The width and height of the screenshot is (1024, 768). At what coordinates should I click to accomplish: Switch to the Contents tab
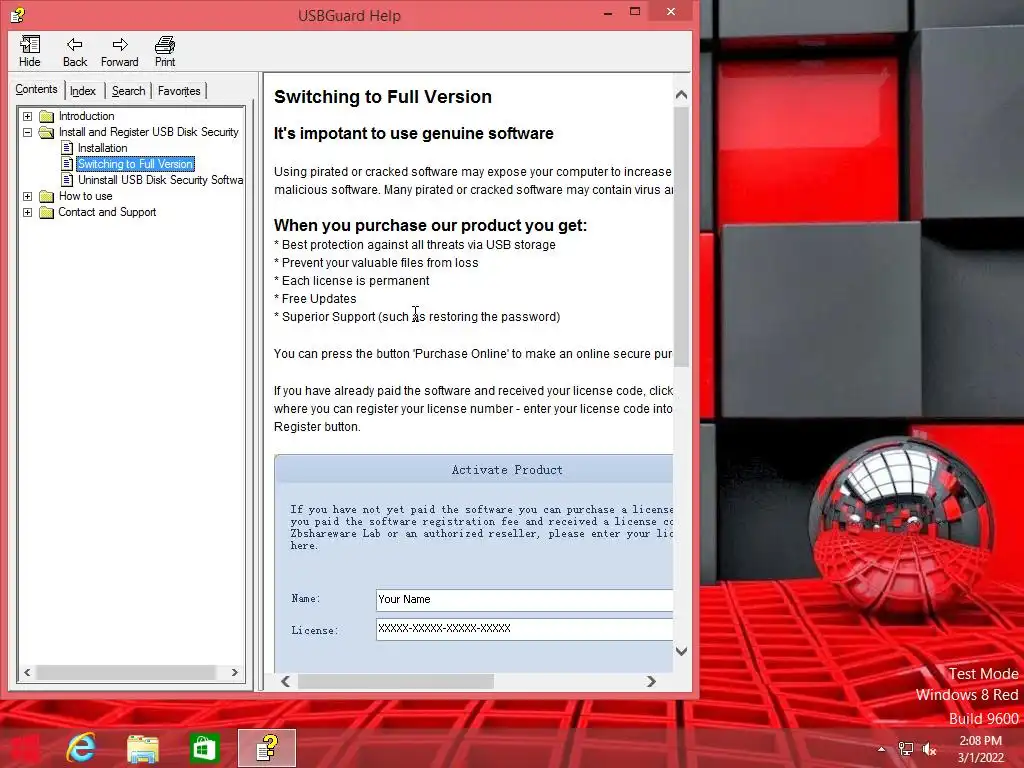[37, 89]
